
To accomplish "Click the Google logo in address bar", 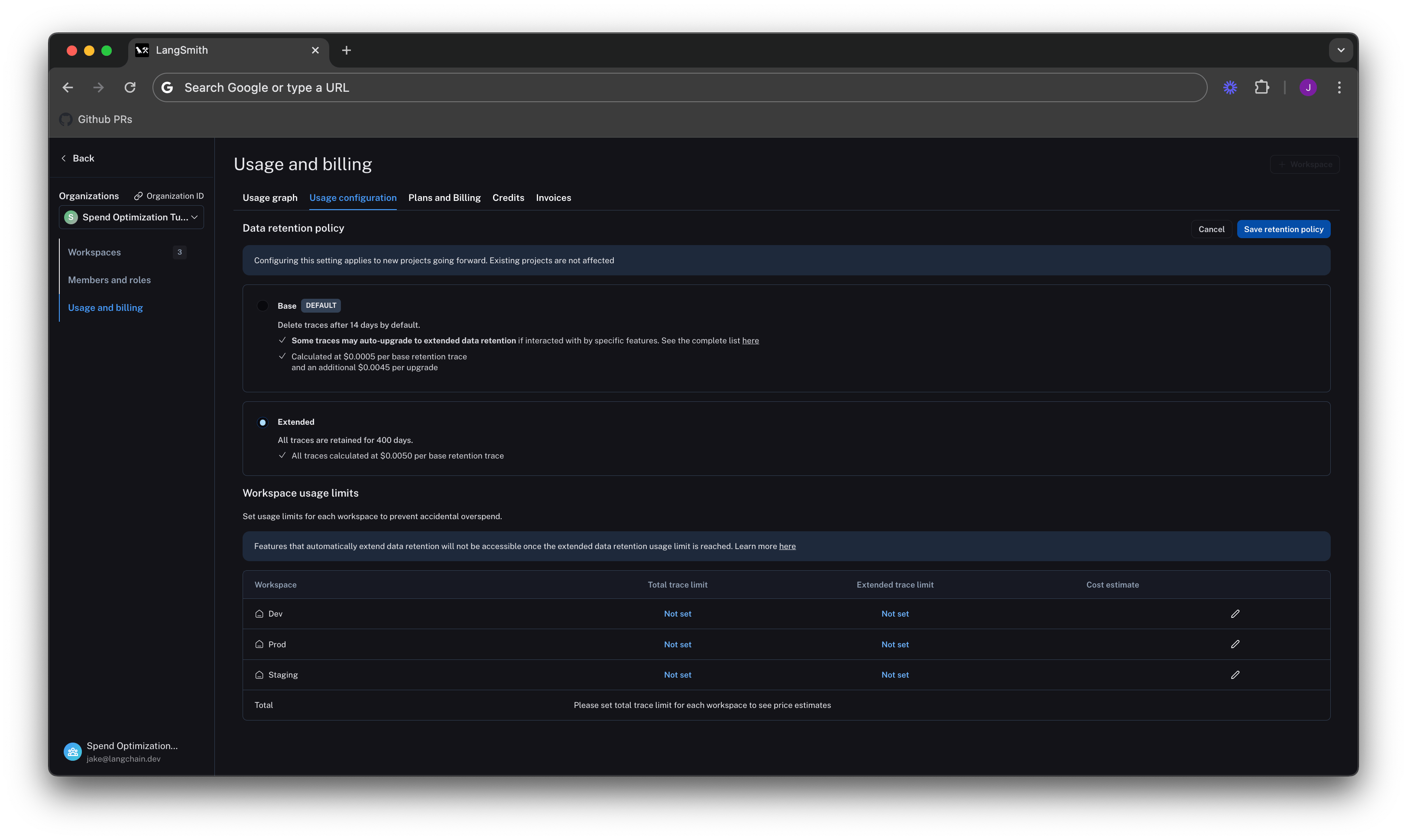I will click(168, 88).
